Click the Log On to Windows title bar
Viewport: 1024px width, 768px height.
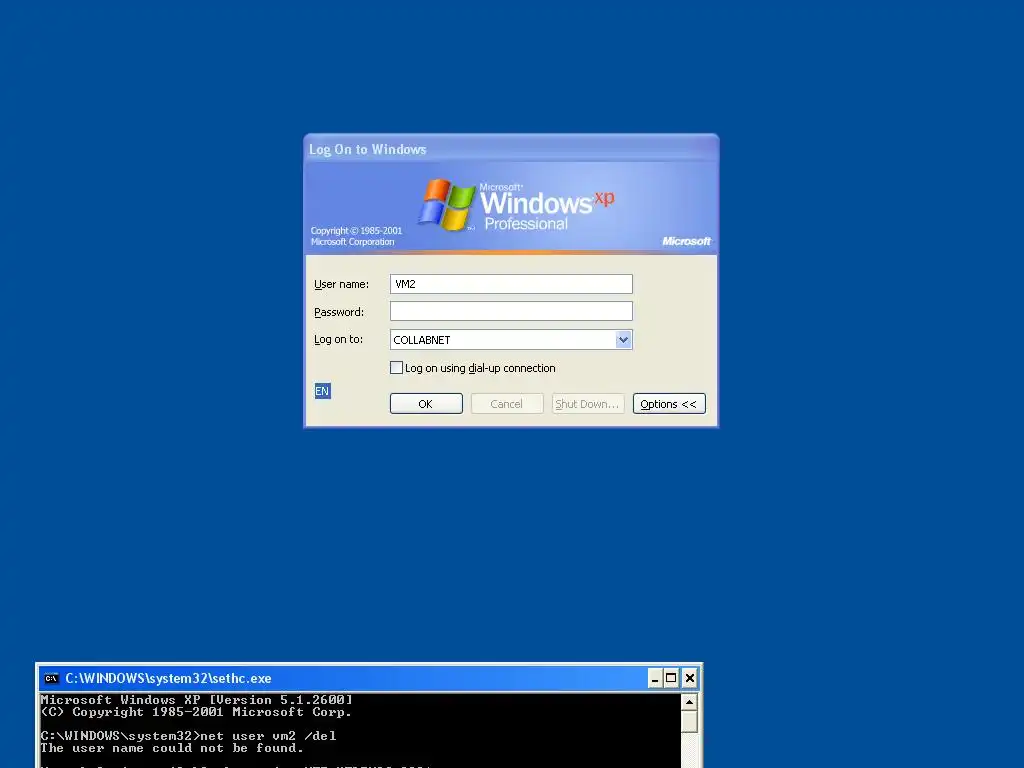[511, 149]
